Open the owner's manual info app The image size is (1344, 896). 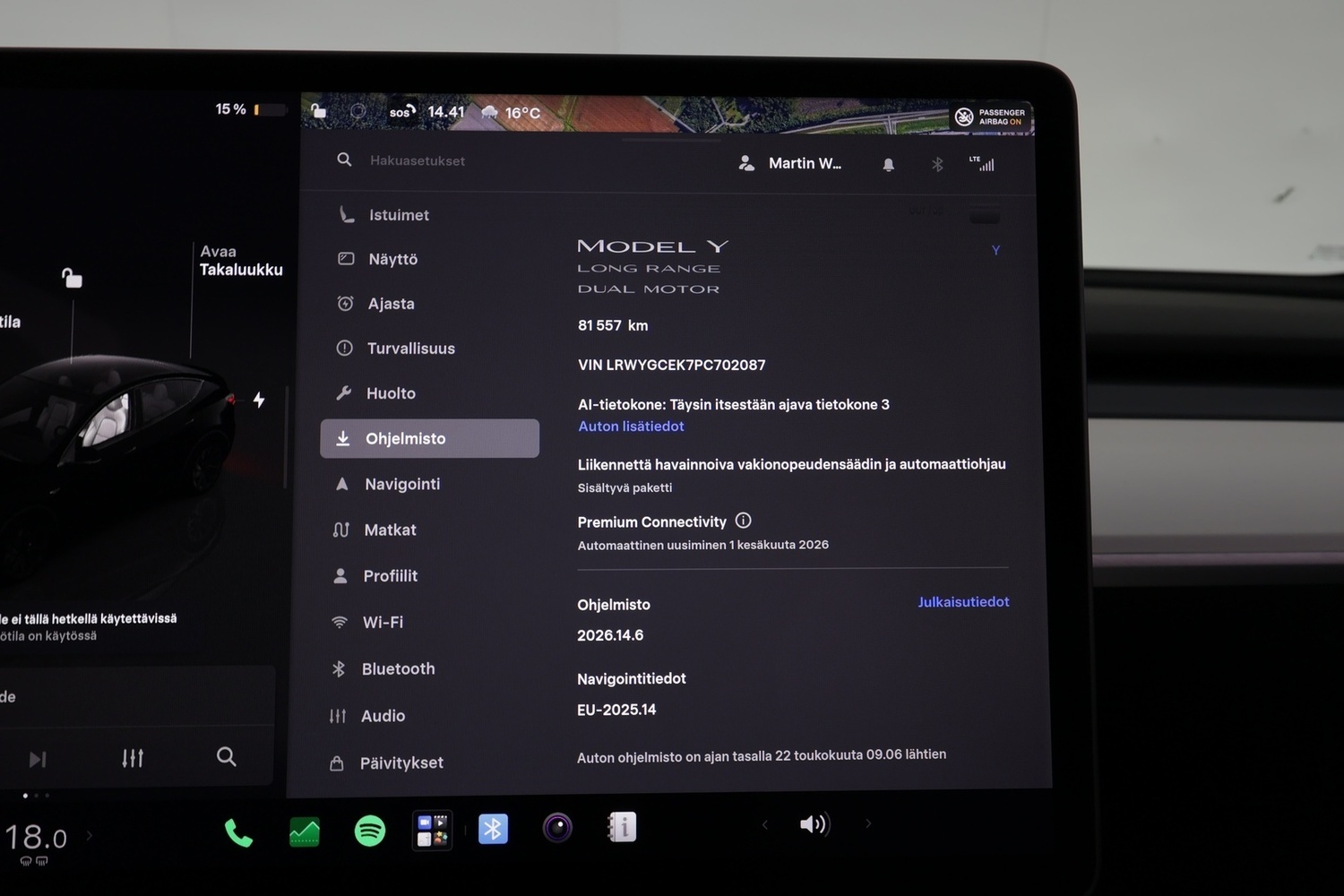pos(622,827)
